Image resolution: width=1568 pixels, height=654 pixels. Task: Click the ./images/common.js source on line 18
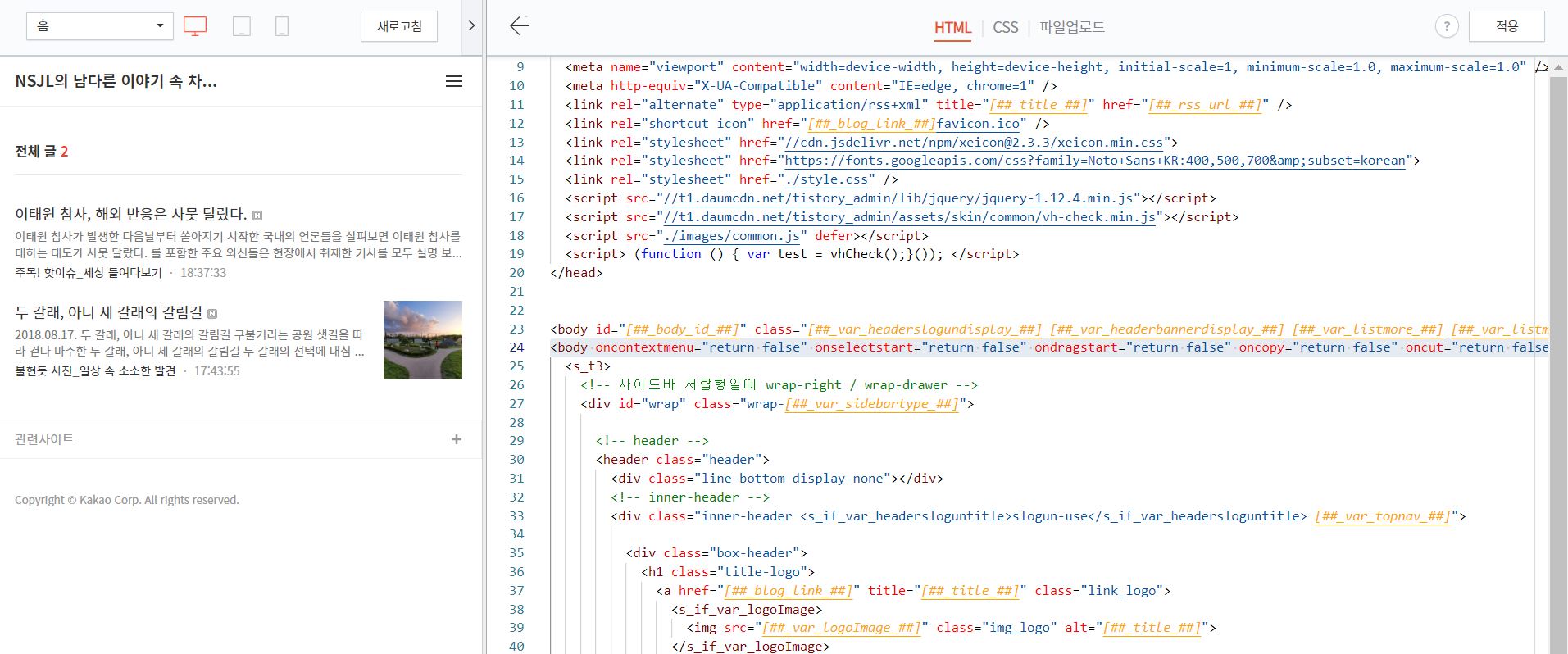pos(732,236)
